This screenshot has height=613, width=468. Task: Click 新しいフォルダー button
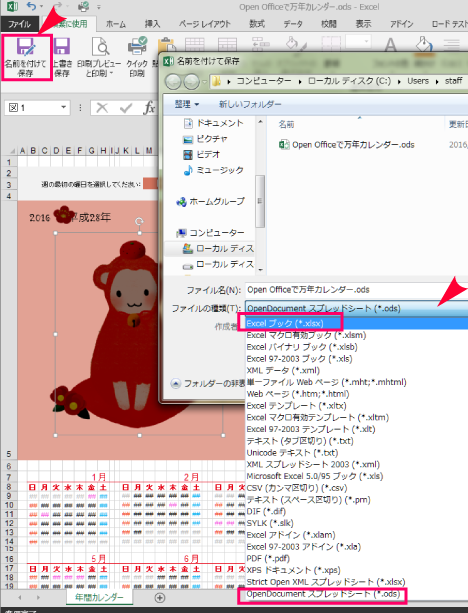(250, 104)
